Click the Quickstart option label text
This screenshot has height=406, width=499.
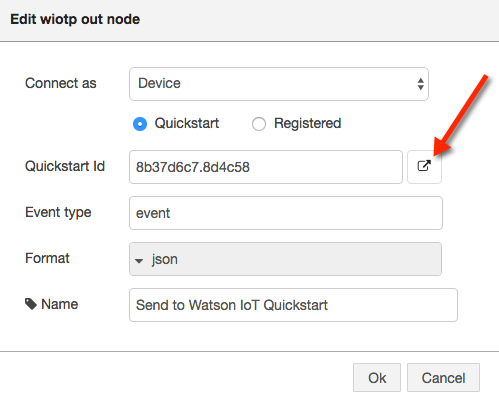187,123
